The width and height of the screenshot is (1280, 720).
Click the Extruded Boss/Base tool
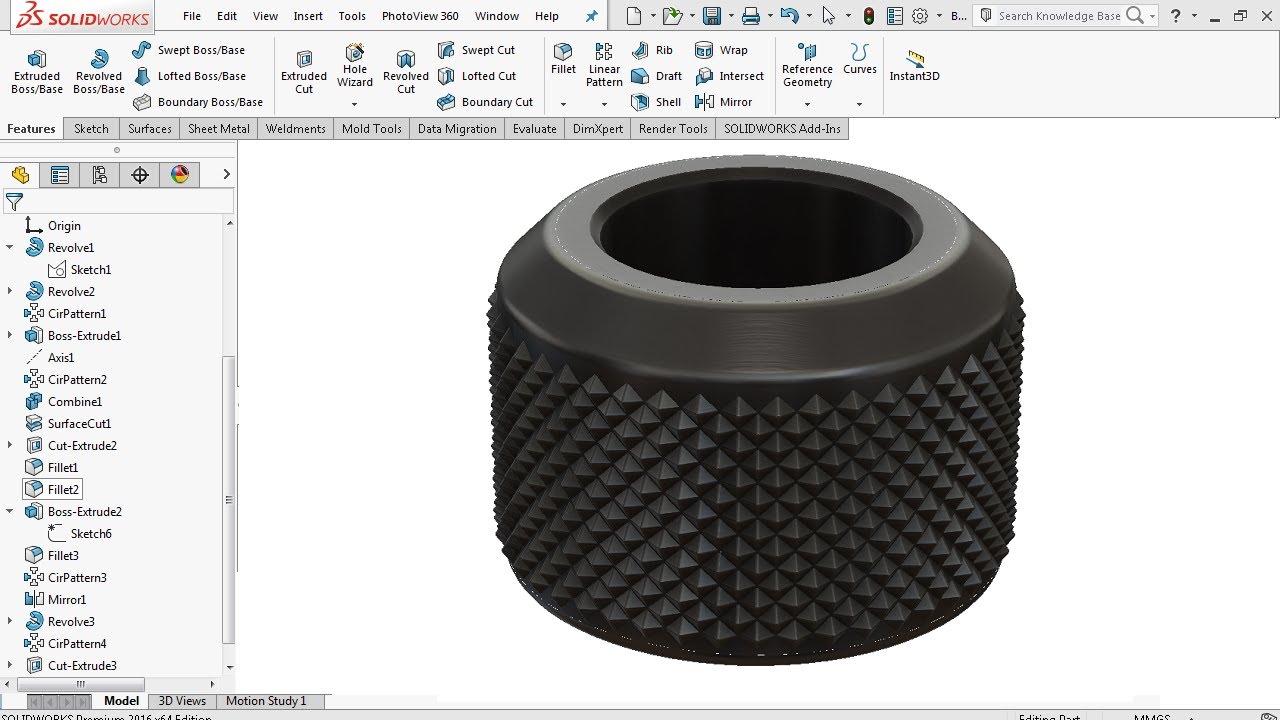37,72
